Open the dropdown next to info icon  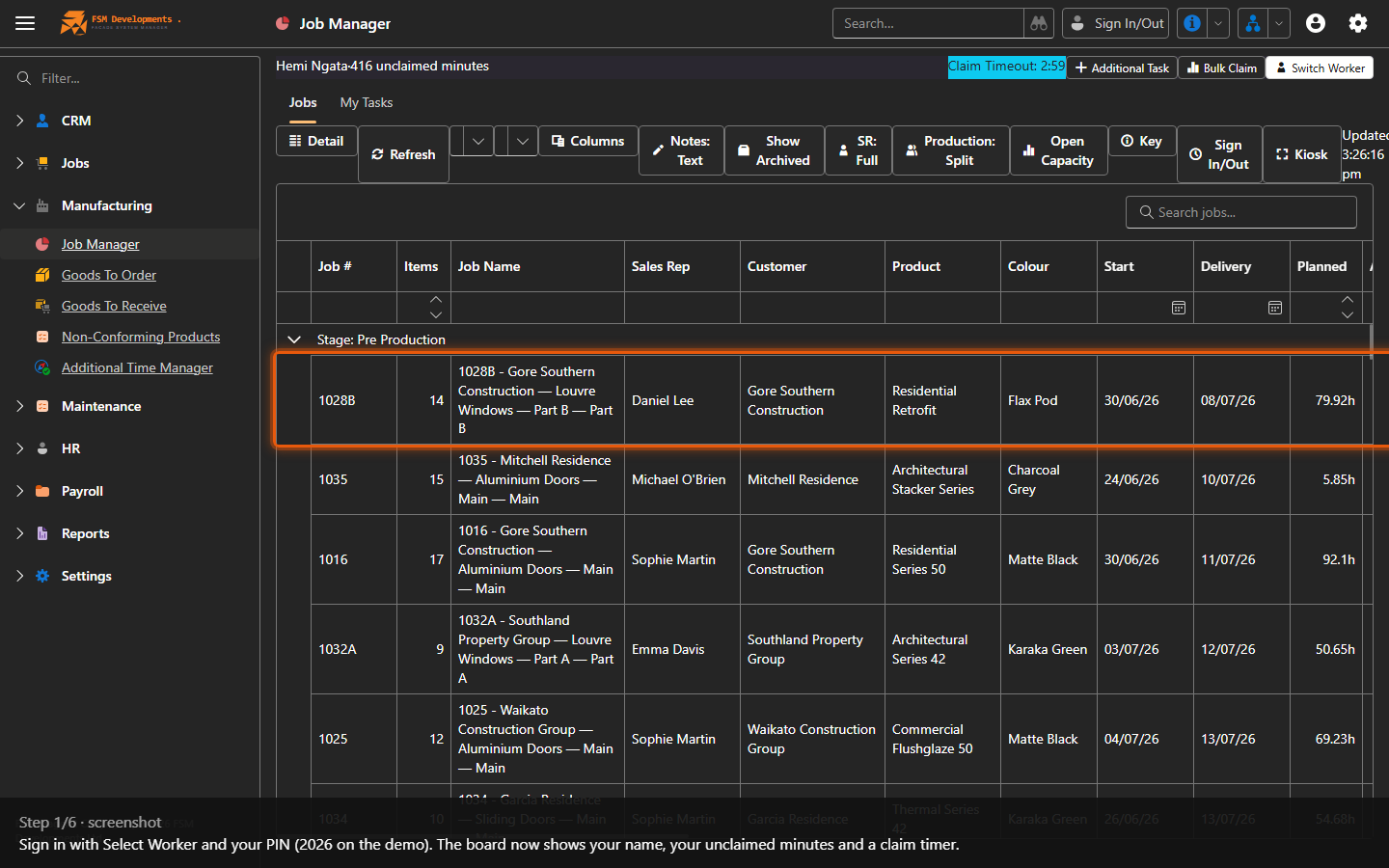[x=1218, y=23]
